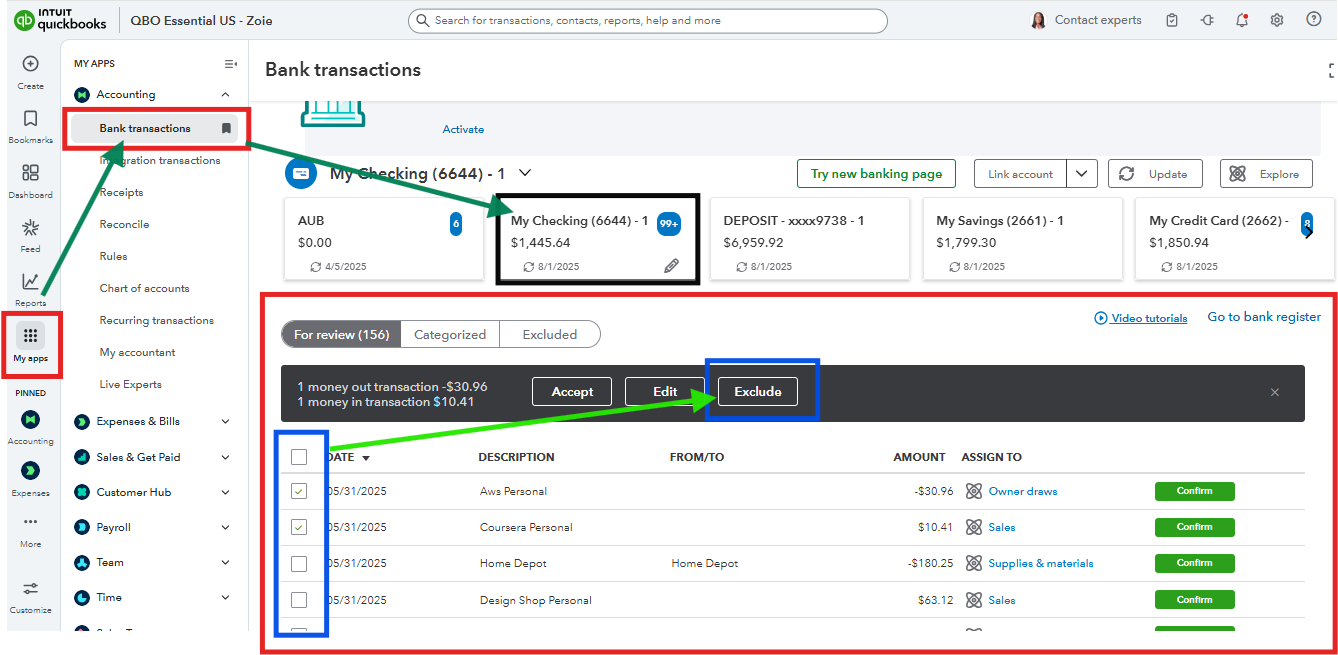The image size is (1338, 655).
Task: Expand Payroll section
Action: click(225, 527)
